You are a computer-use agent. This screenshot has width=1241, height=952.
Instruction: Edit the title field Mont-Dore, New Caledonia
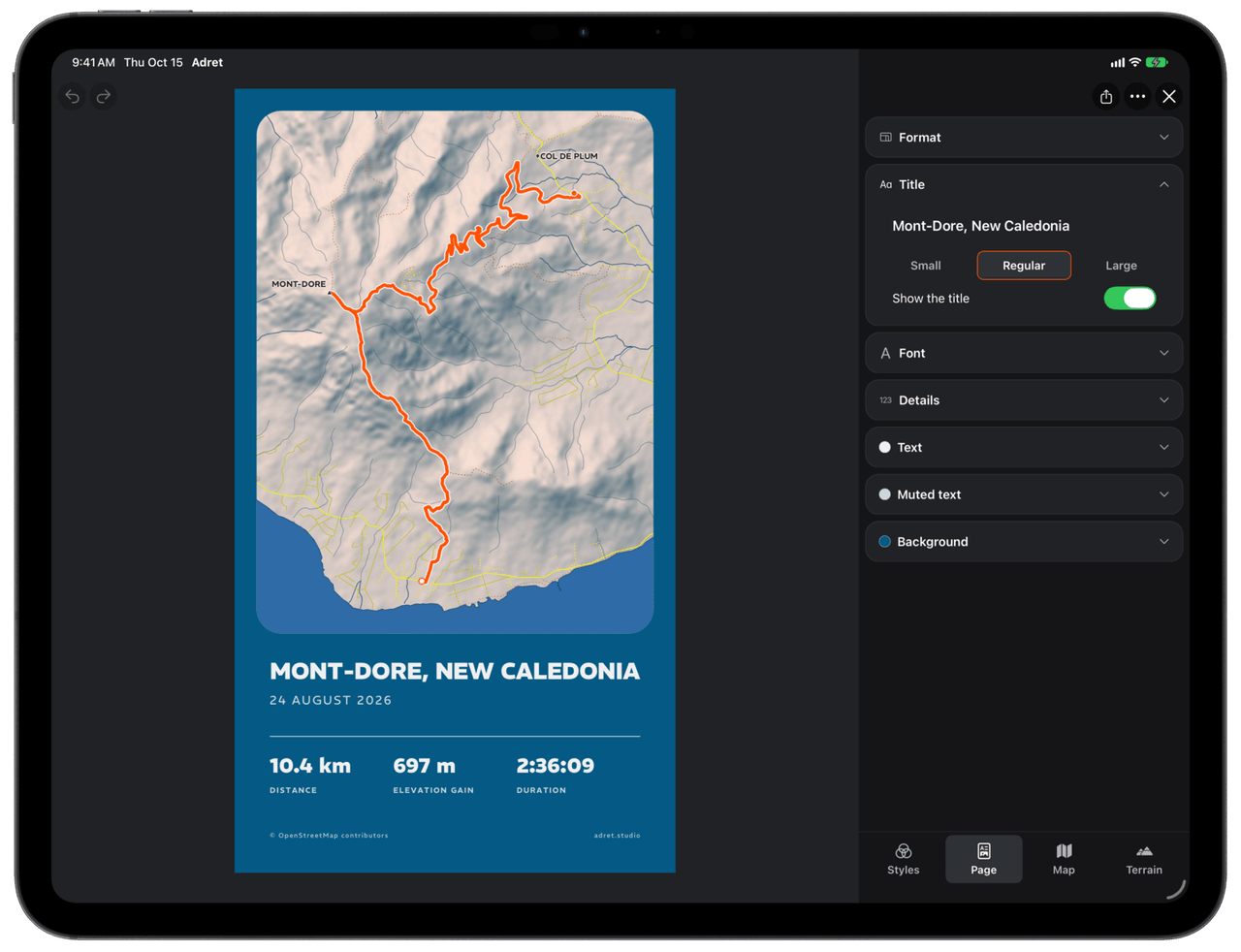pyautogui.click(x=1024, y=226)
